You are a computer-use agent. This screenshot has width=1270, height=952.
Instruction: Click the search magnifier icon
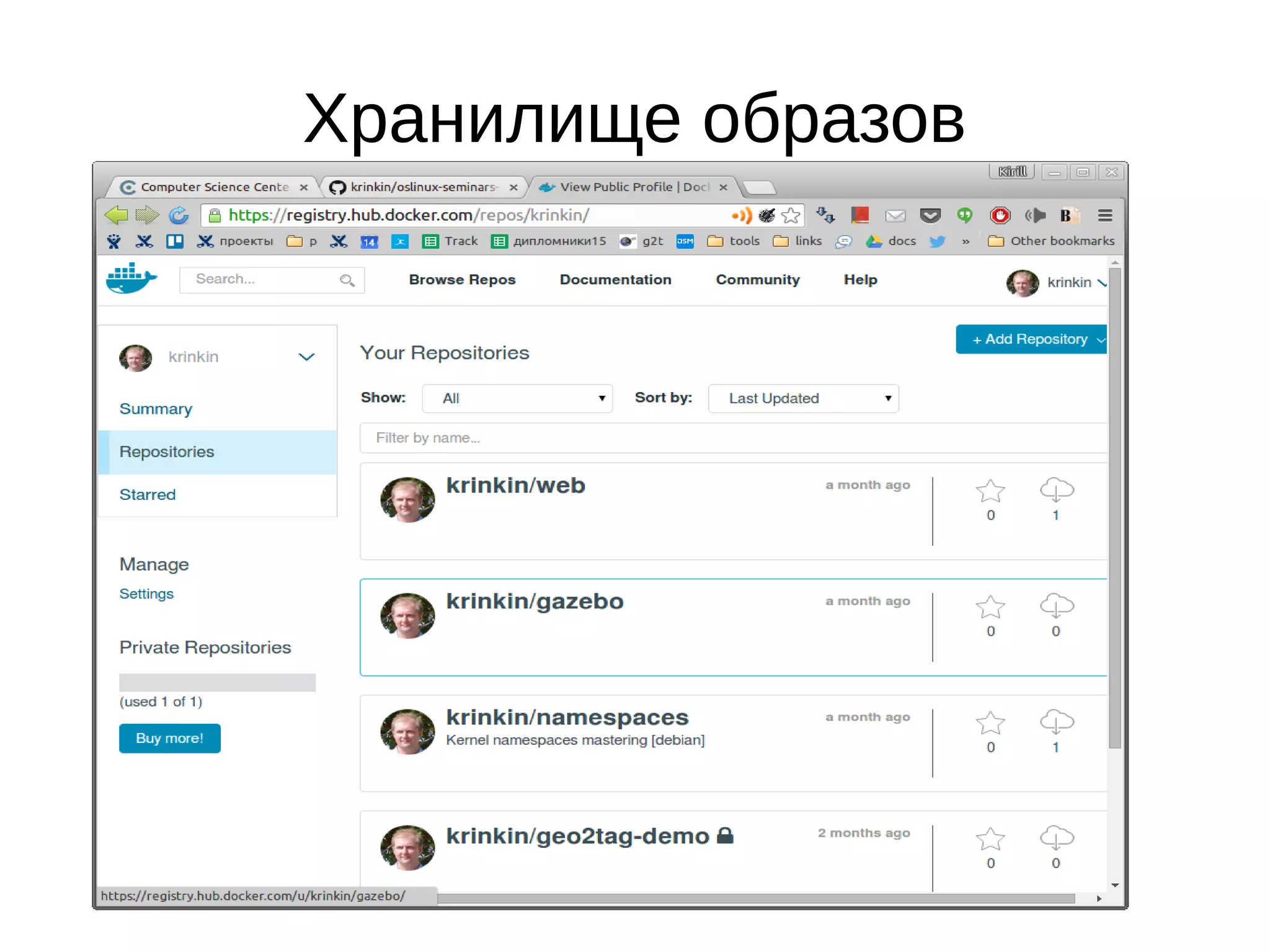pyautogui.click(x=347, y=280)
